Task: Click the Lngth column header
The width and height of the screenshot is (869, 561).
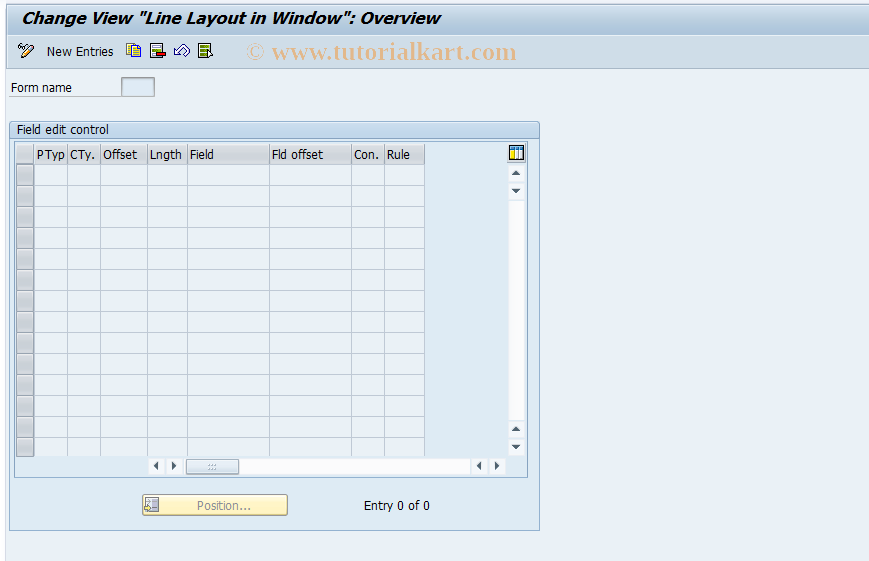Action: coord(167,155)
